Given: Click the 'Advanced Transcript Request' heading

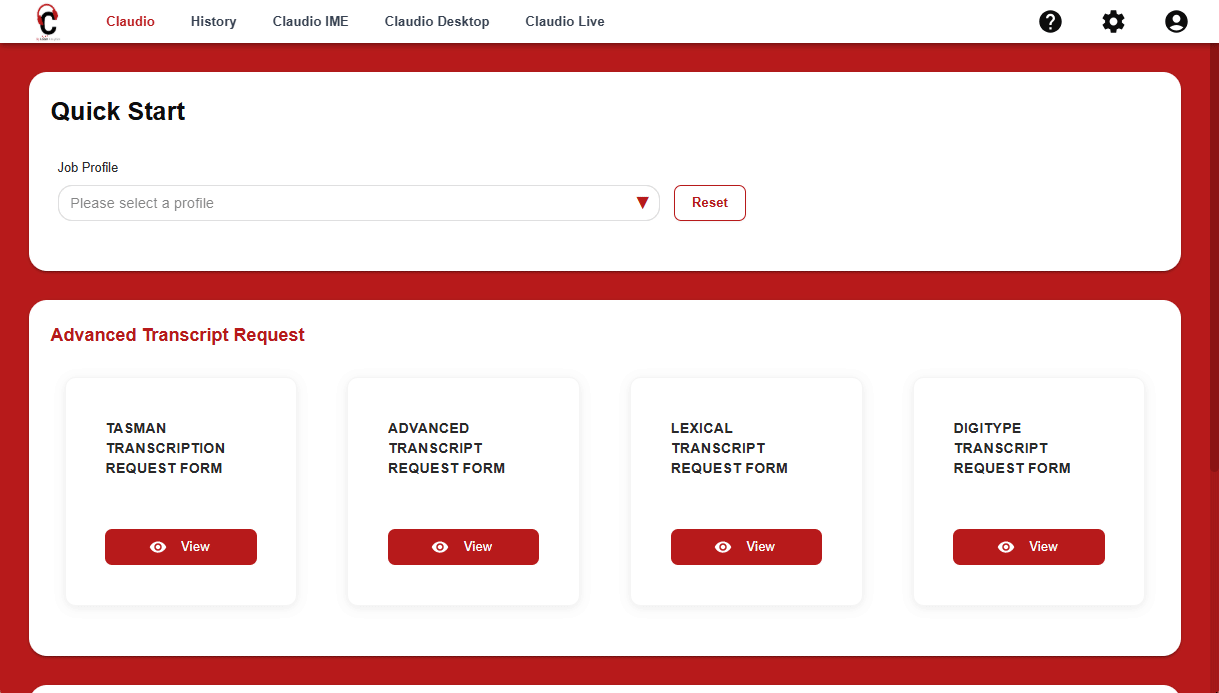Looking at the screenshot, I should [178, 335].
